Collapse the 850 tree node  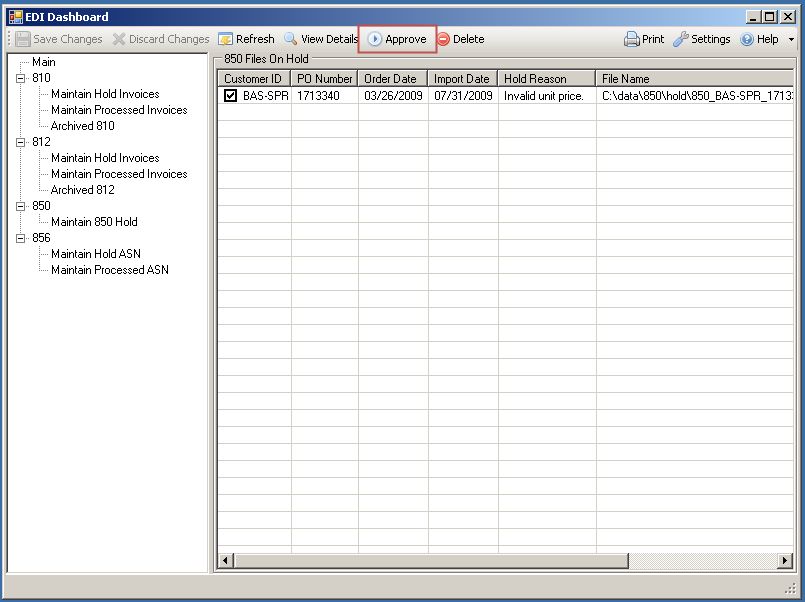[20, 206]
